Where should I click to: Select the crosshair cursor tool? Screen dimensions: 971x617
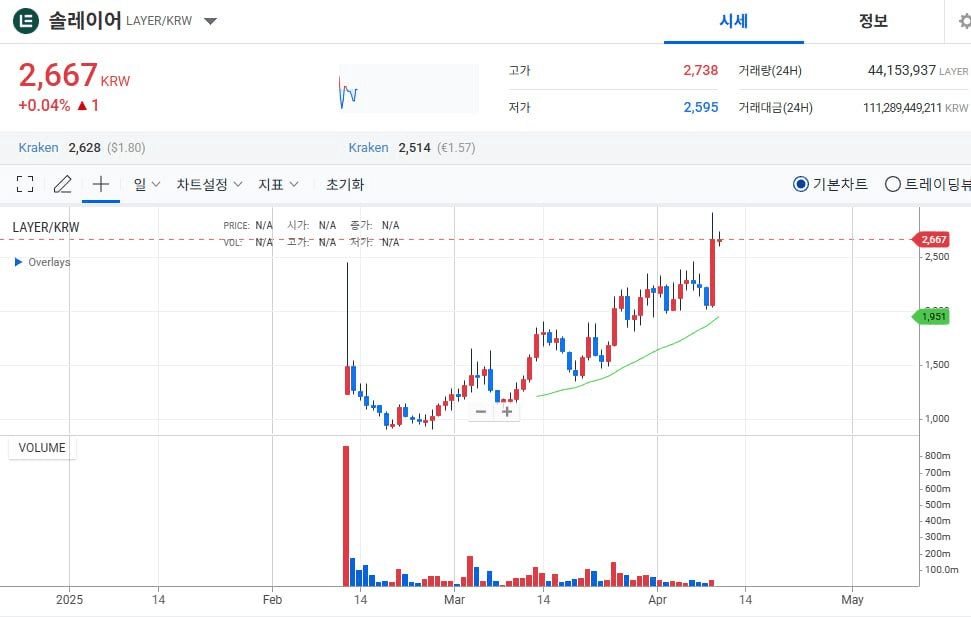pos(100,184)
